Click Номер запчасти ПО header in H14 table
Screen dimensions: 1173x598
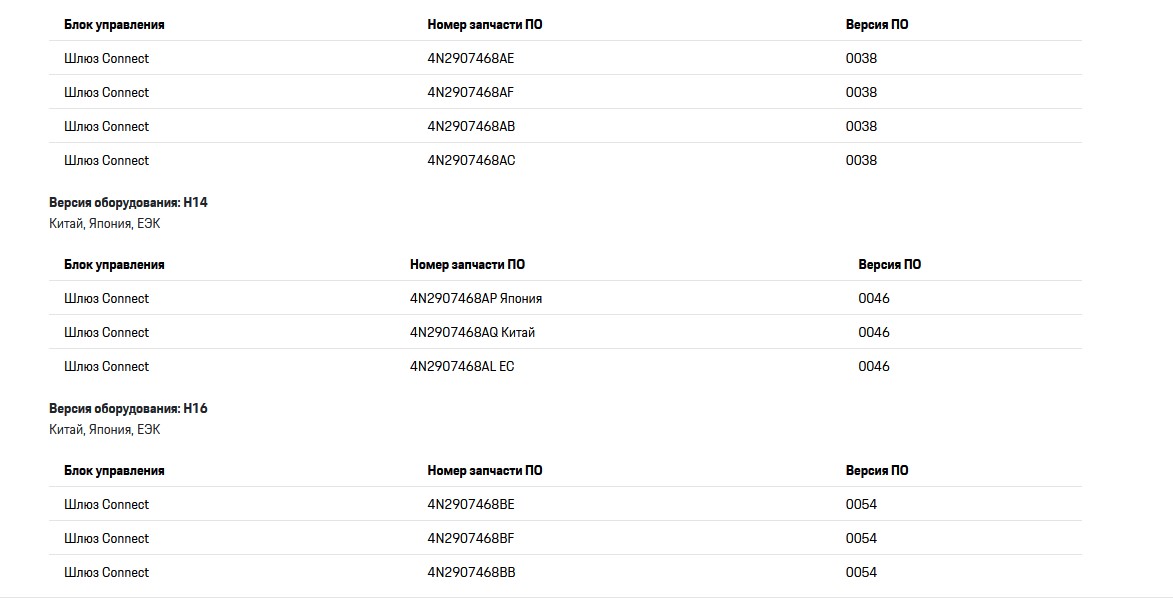click(467, 265)
